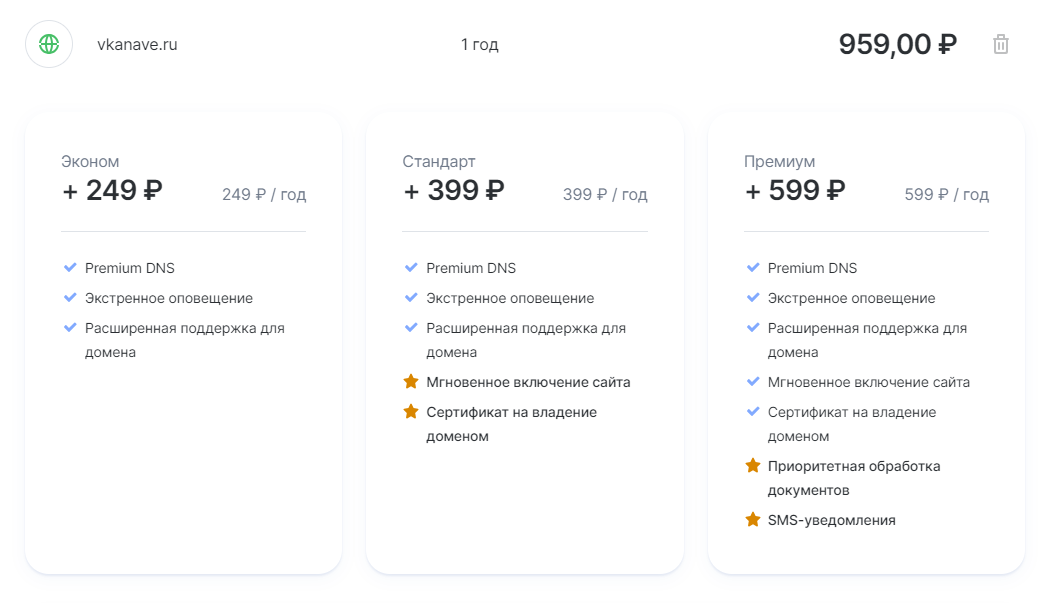Select the Стандарт plan card title

[x=439, y=162]
